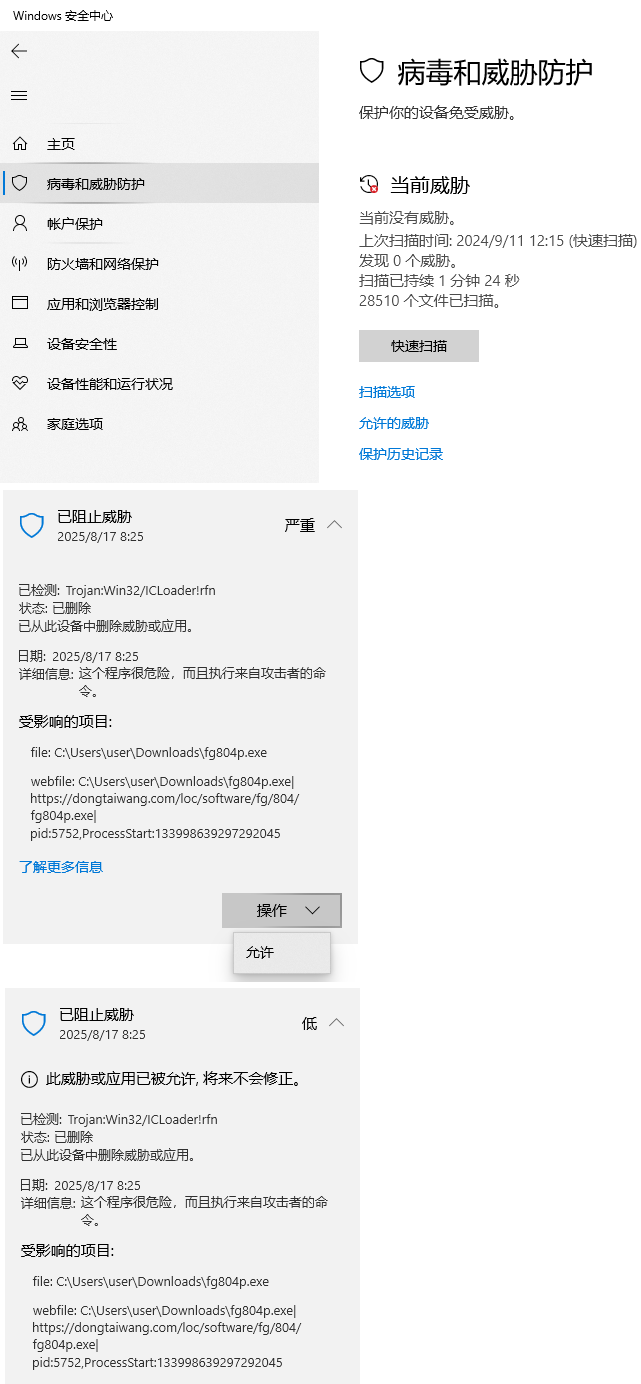Click the Home house icon
641x1384 pixels.
tap(20, 144)
